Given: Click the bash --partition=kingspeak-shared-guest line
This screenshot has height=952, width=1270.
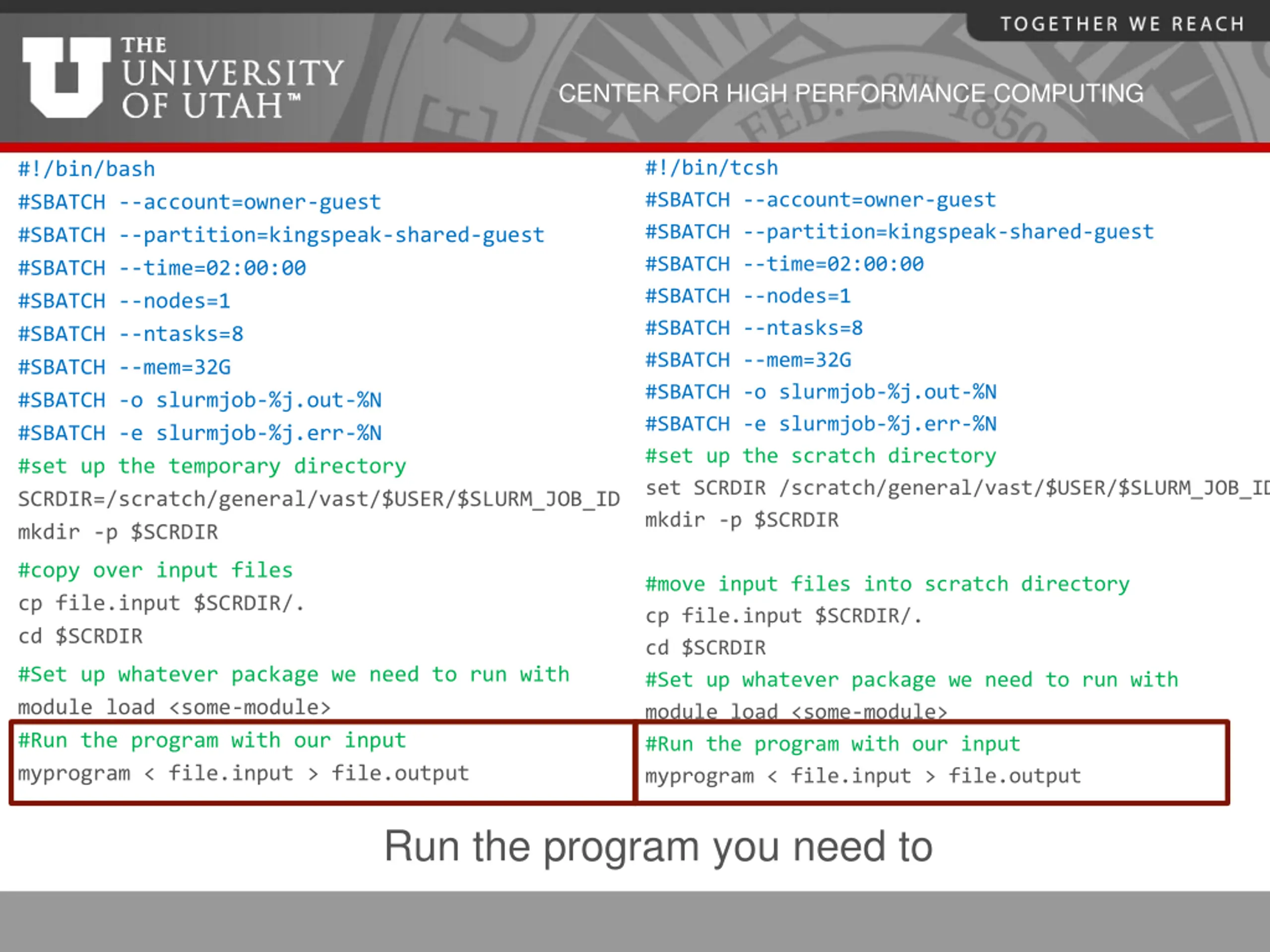Looking at the screenshot, I should (x=281, y=235).
